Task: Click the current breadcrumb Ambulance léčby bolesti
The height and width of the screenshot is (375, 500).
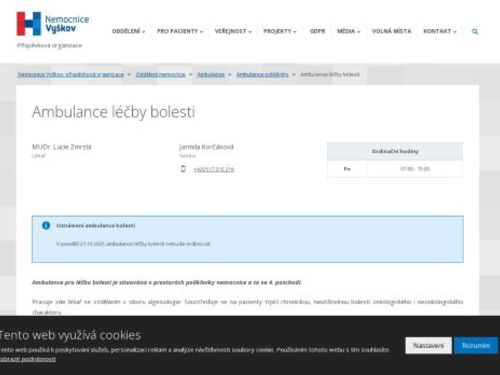Action: click(x=330, y=75)
